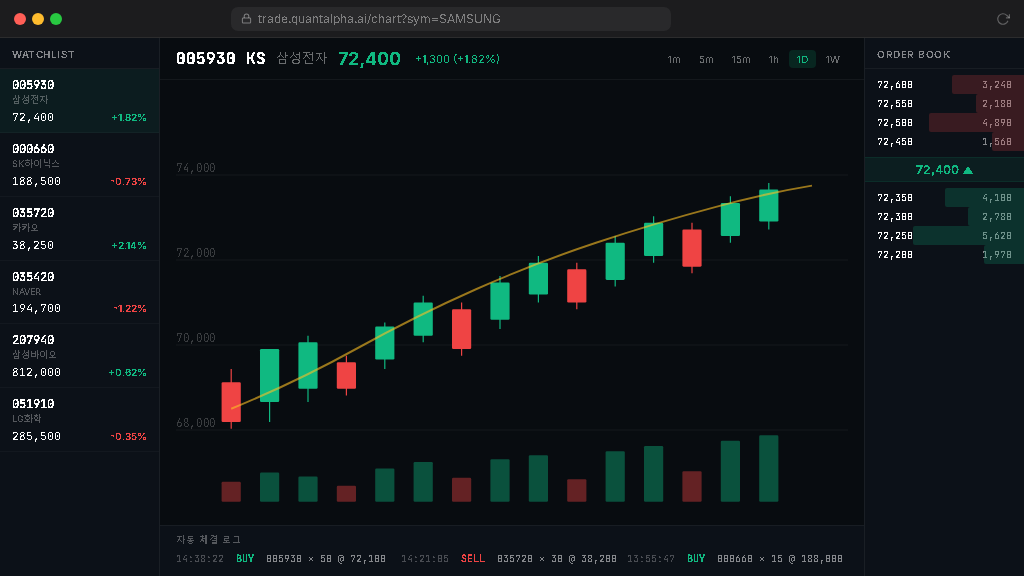Change chart to 1W interval

point(832,60)
